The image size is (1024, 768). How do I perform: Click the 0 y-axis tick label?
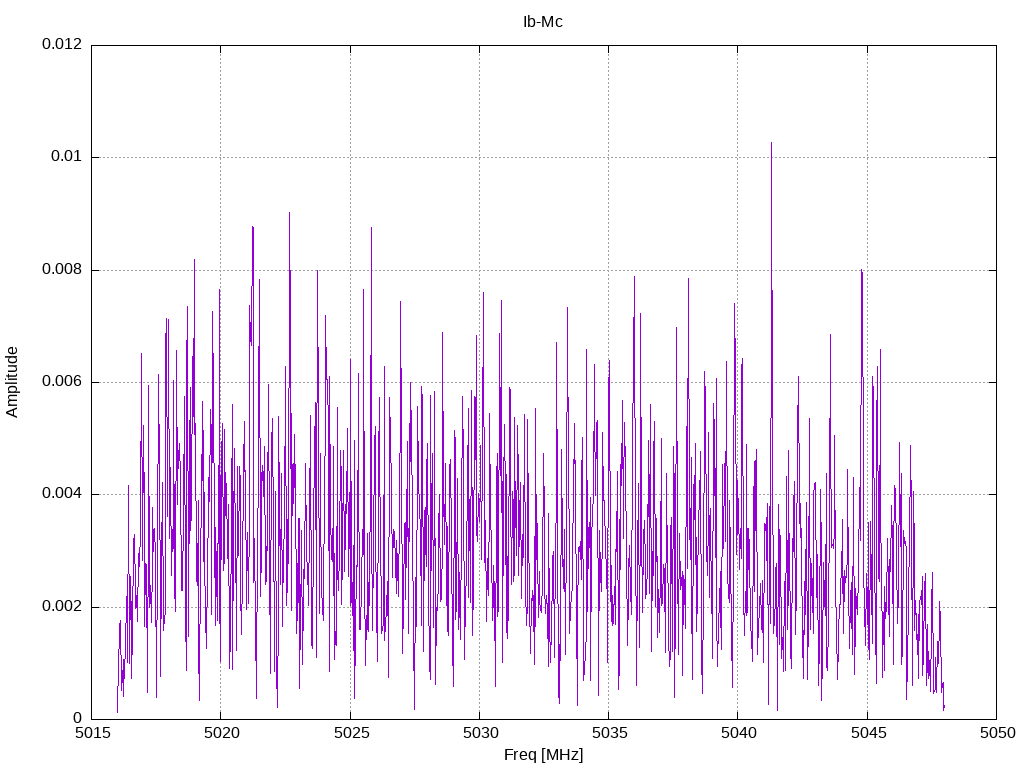pos(78,719)
